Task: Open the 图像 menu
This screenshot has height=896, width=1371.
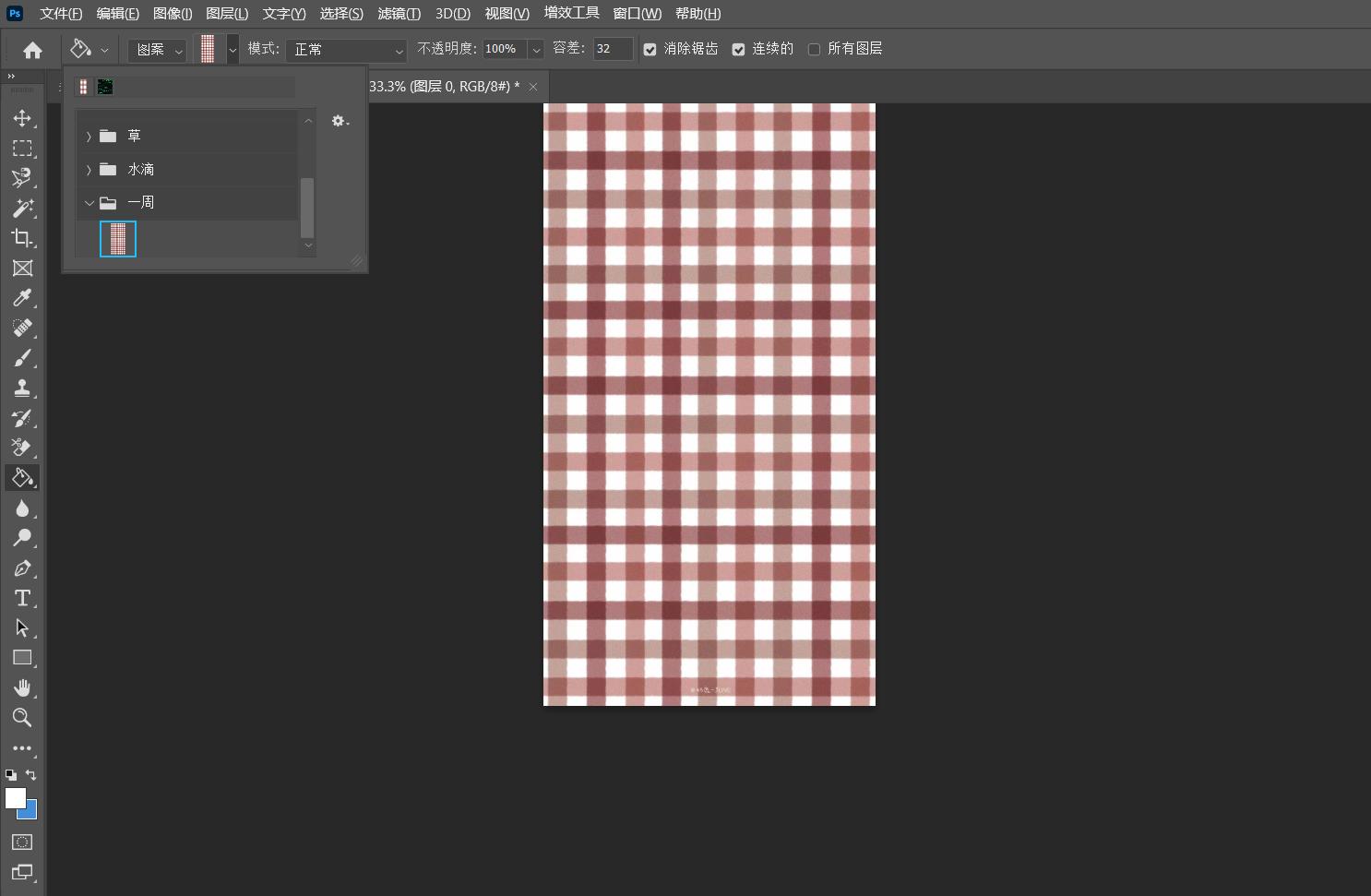Action: click(x=173, y=14)
